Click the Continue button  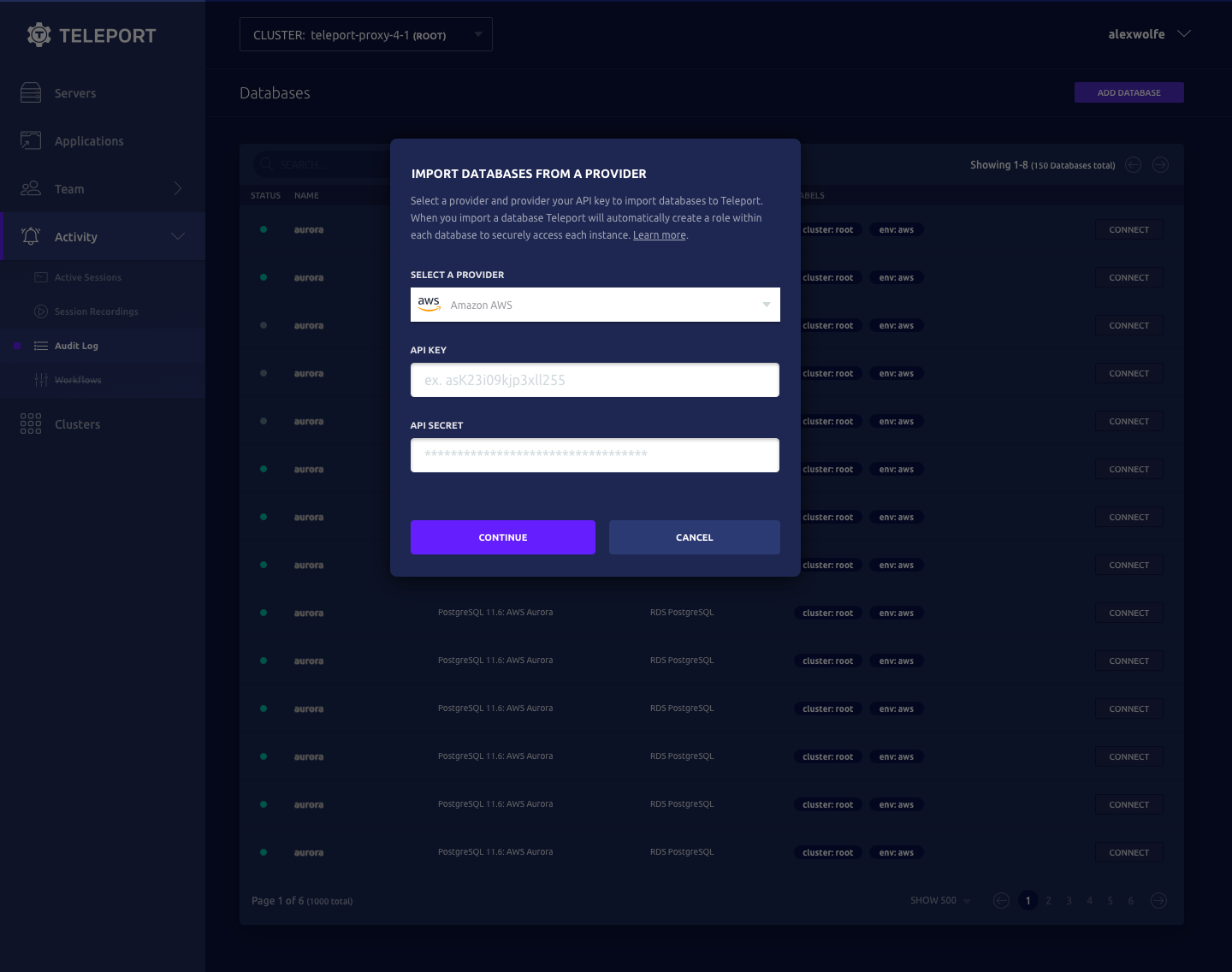(502, 537)
